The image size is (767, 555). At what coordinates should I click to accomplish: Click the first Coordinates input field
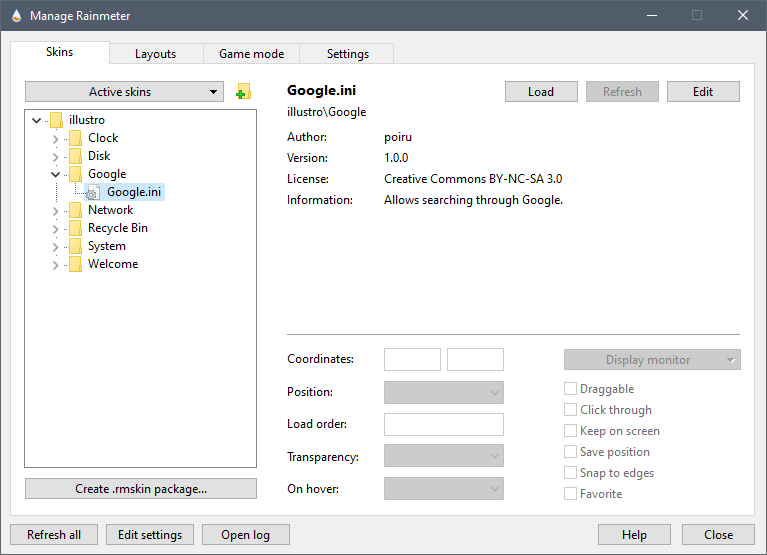pyautogui.click(x=412, y=359)
